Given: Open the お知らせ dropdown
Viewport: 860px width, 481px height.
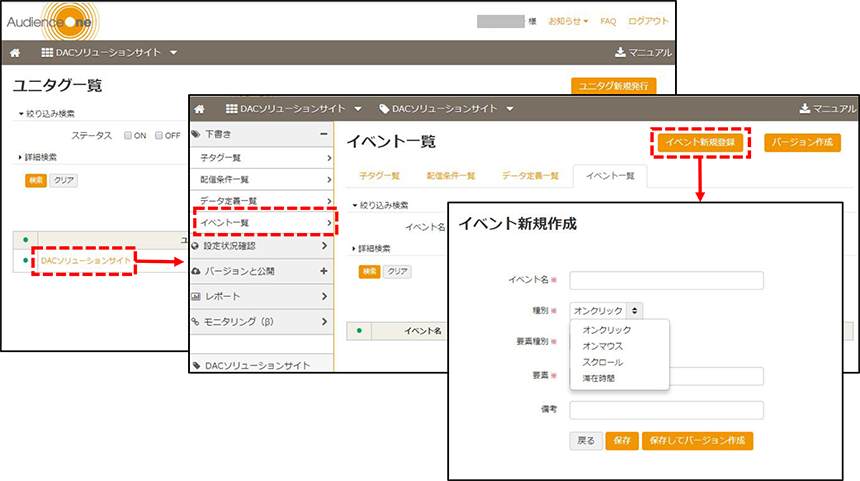Looking at the screenshot, I should (x=568, y=21).
